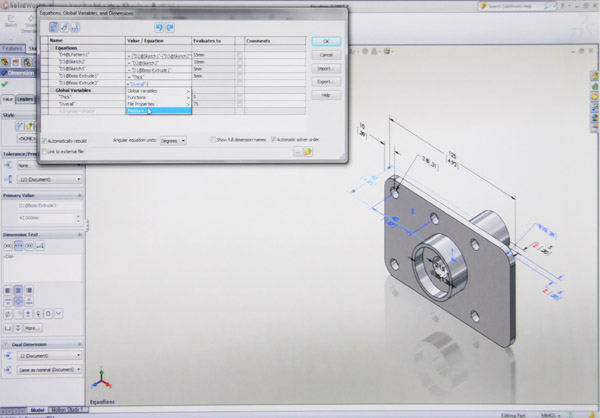This screenshot has width=600, height=418.
Task: Click the Undo arrow in equations dialog
Action: click(x=158, y=27)
